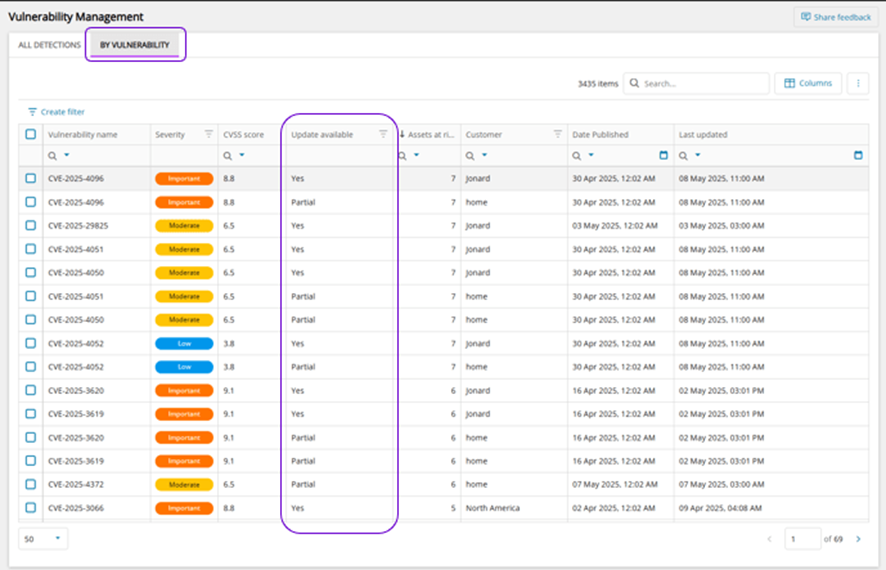886x570 pixels.
Task: Click 03 May 2025, 12:02 AM date cell
Action: pyautogui.click(x=615, y=225)
